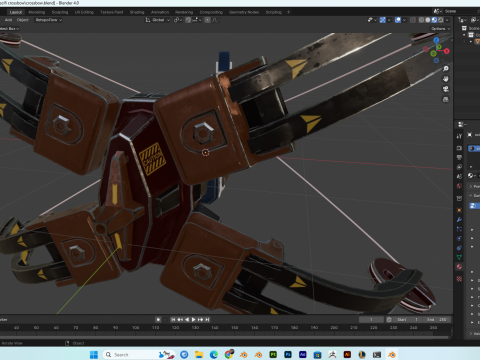Click the pan view hand icon
Screen dimensions: 480x360
(x=446, y=79)
